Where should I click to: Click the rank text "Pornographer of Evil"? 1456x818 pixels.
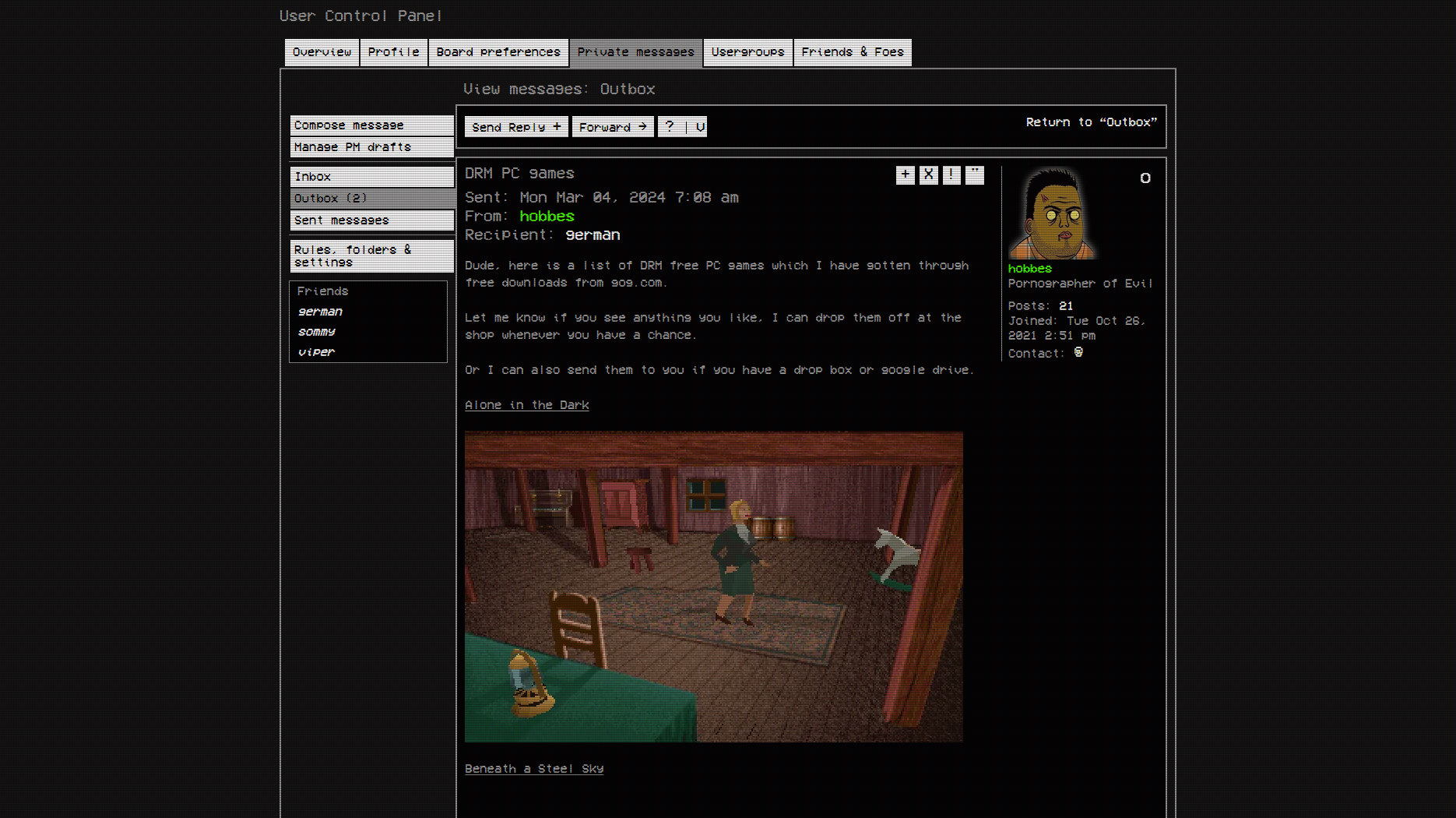coord(1080,284)
